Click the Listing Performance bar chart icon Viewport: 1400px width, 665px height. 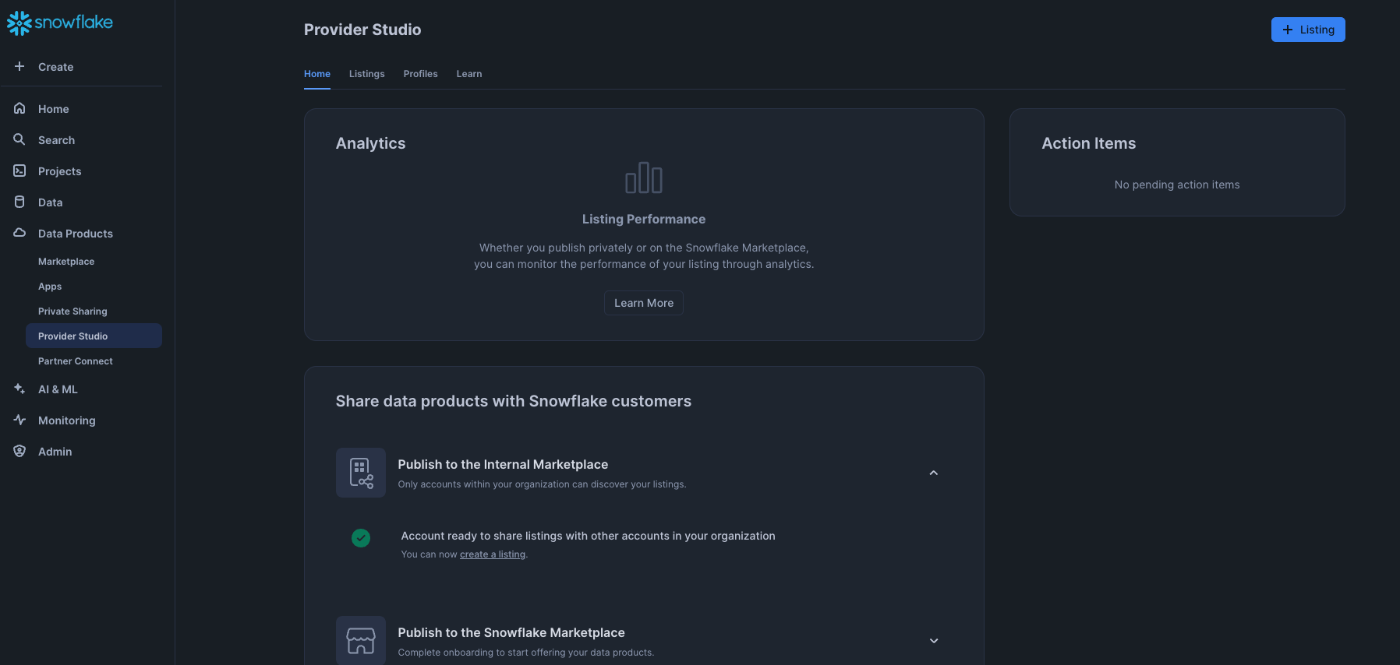click(644, 178)
